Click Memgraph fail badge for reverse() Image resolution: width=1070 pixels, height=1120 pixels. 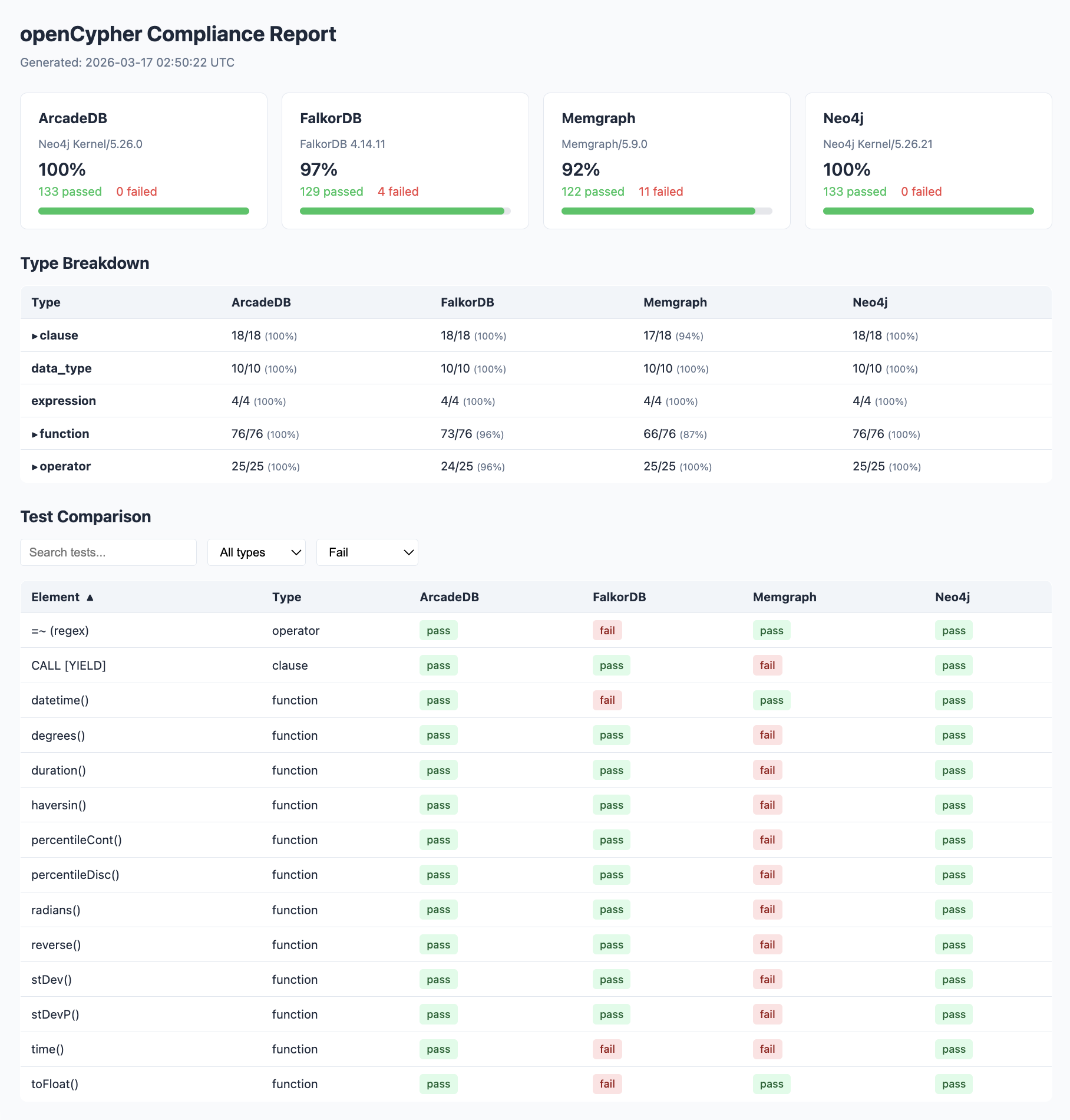click(x=768, y=944)
